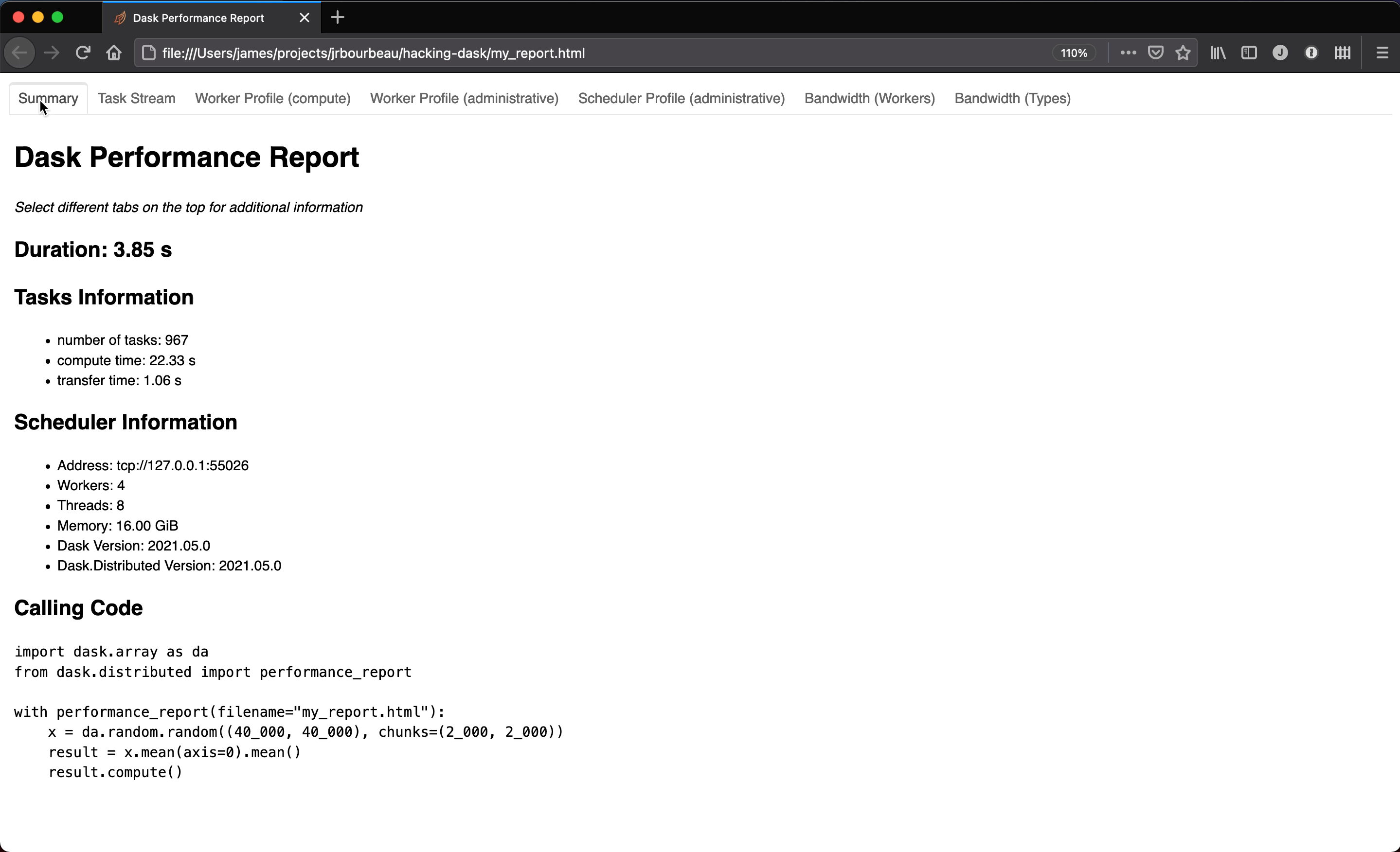Open Worker Profile (compute) tab
The width and height of the screenshot is (1400, 852).
click(273, 98)
